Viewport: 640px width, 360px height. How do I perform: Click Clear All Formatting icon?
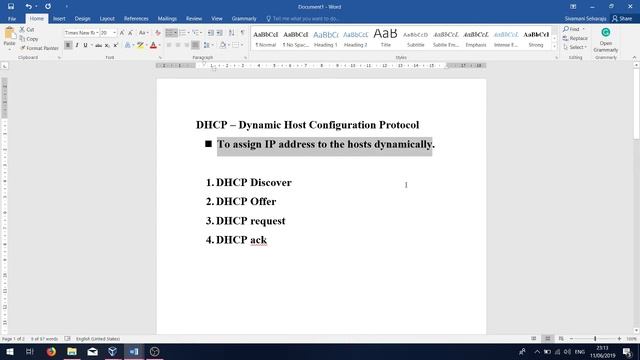[x=158, y=33]
